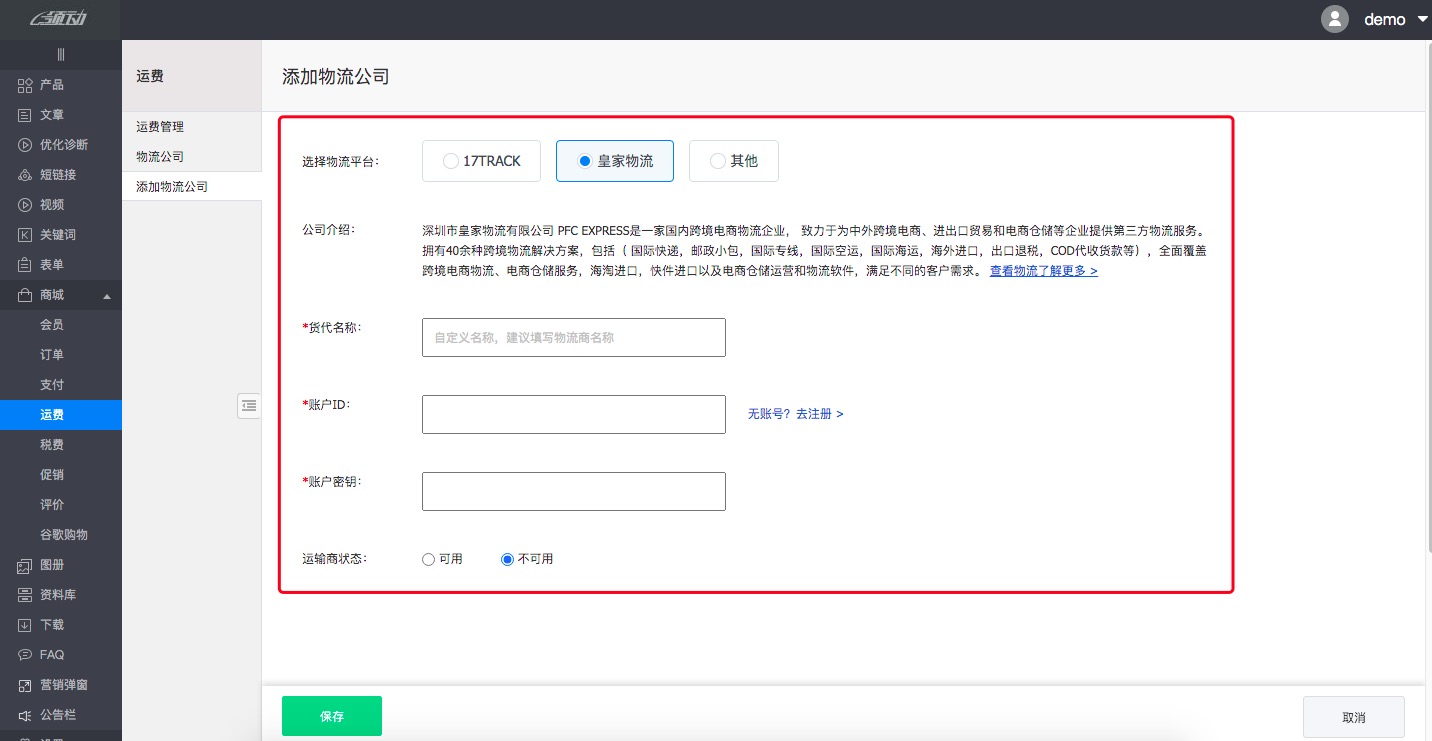The width and height of the screenshot is (1432, 741).
Task: Click the 货代名称 input field
Action: (573, 337)
